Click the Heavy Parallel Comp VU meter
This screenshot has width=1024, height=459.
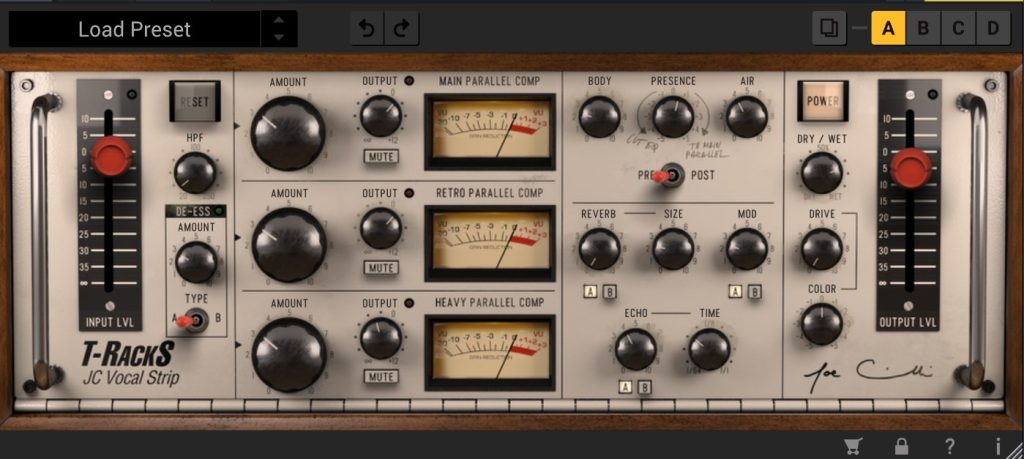[x=489, y=352]
